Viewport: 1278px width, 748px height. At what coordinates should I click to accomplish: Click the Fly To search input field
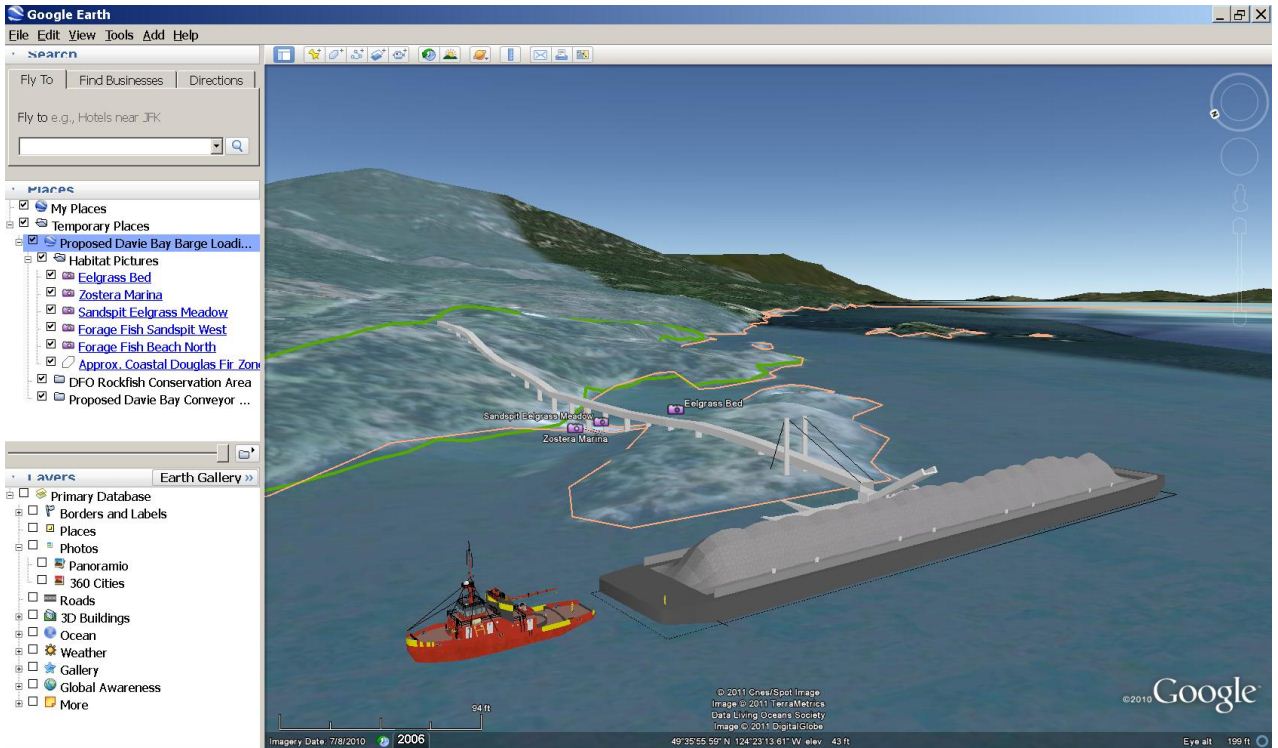114,146
